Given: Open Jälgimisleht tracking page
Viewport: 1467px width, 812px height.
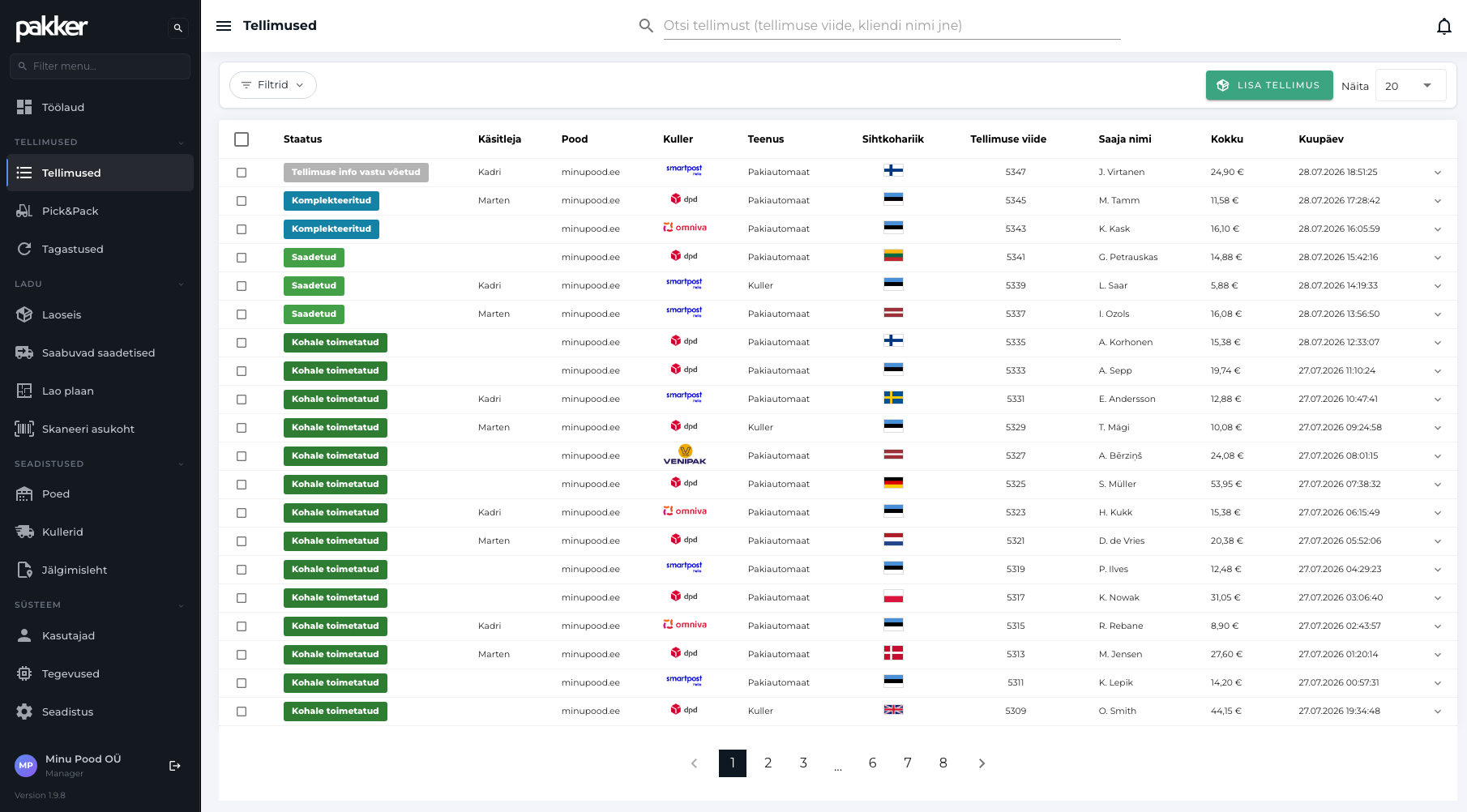Looking at the screenshot, I should [x=100, y=570].
